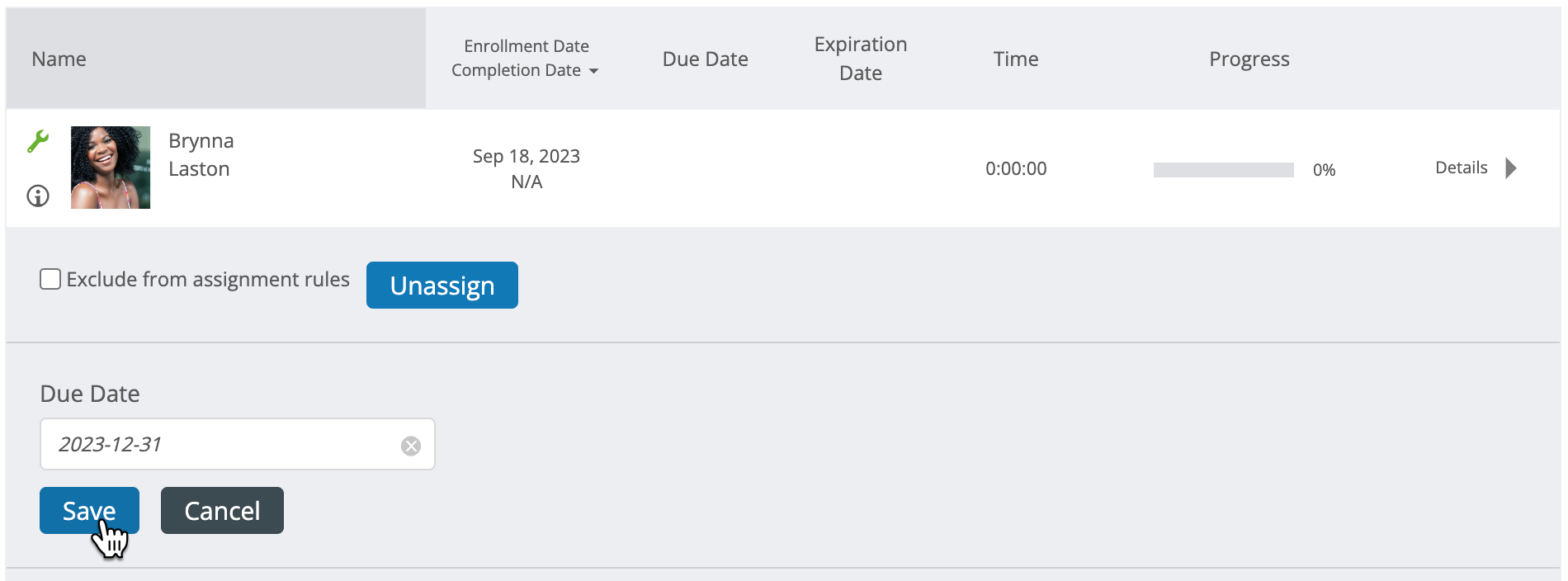Open the info circle icon for Brynna

click(38, 196)
